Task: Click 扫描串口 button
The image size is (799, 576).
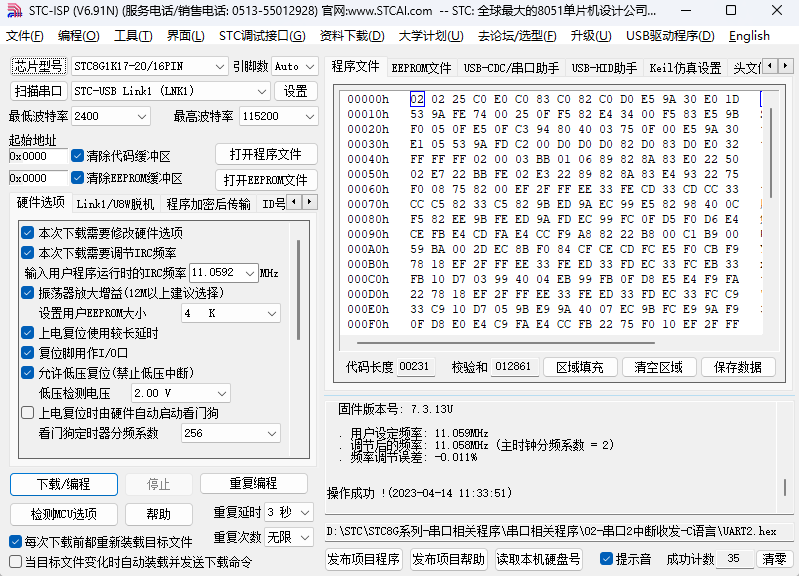Action: (38, 91)
